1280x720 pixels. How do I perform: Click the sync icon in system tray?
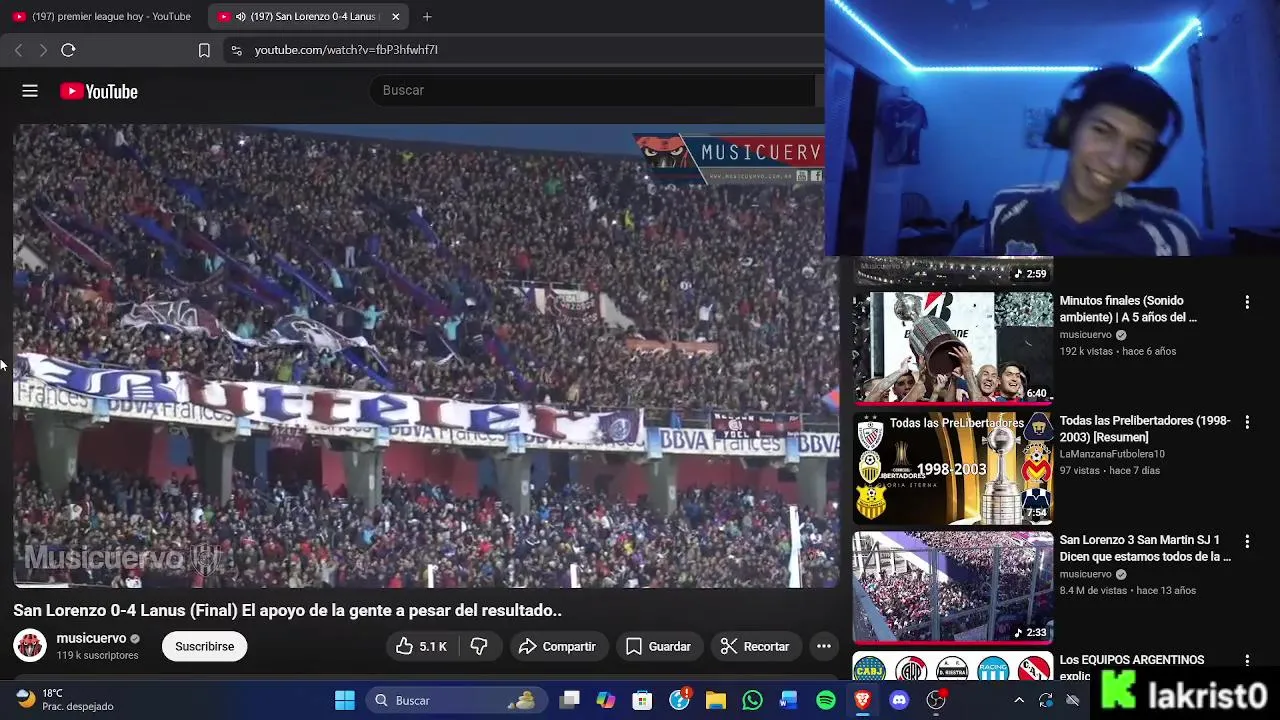pos(1046,700)
